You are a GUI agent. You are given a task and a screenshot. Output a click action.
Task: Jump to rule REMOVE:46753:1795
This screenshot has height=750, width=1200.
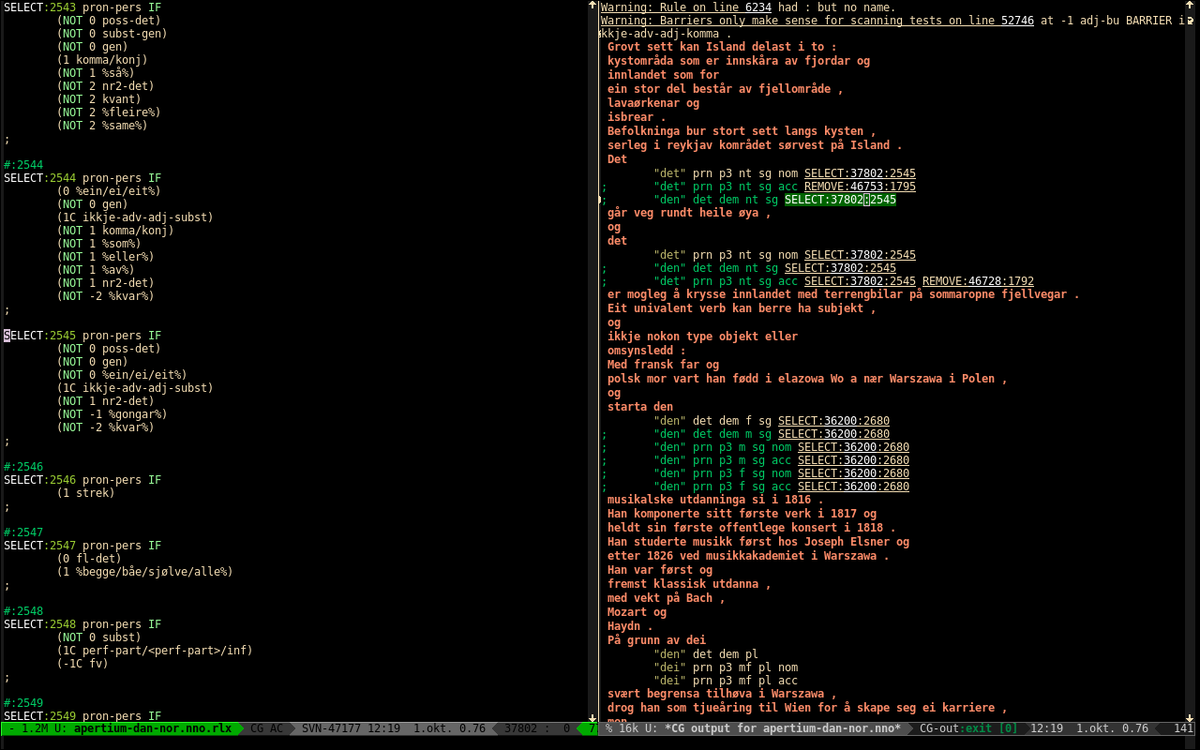[859, 186]
